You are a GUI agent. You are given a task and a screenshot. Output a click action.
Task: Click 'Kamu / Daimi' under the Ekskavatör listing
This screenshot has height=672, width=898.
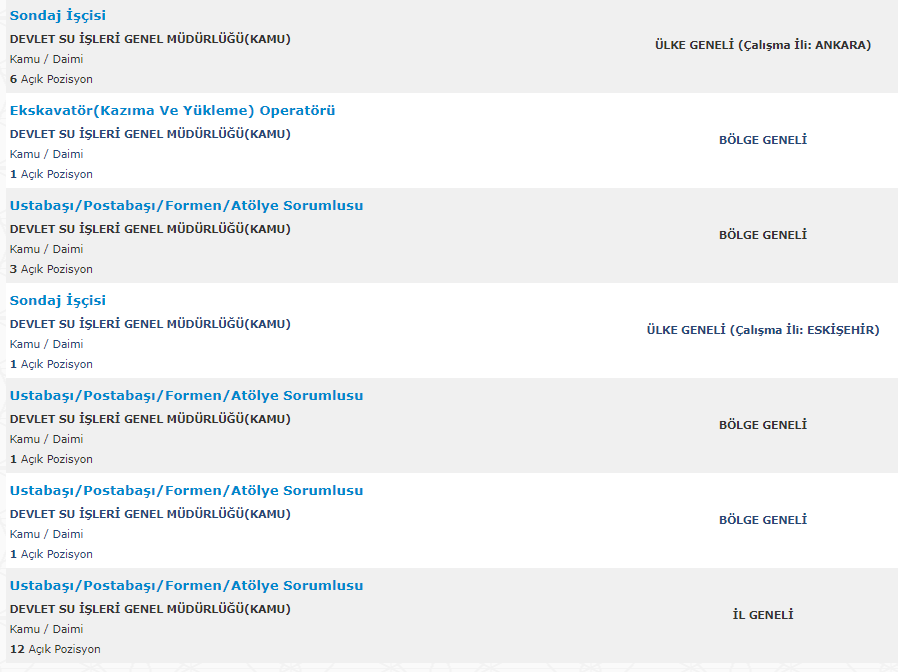tap(46, 154)
